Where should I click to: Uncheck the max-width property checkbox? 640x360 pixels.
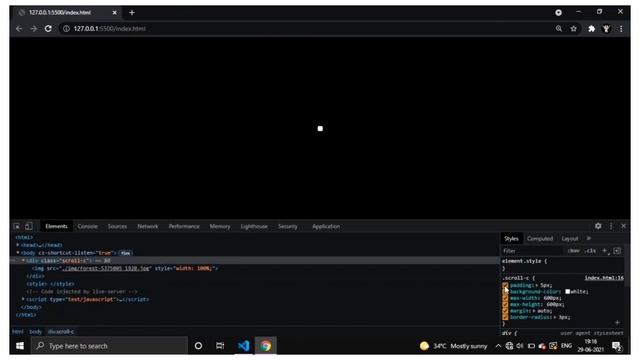coord(505,298)
